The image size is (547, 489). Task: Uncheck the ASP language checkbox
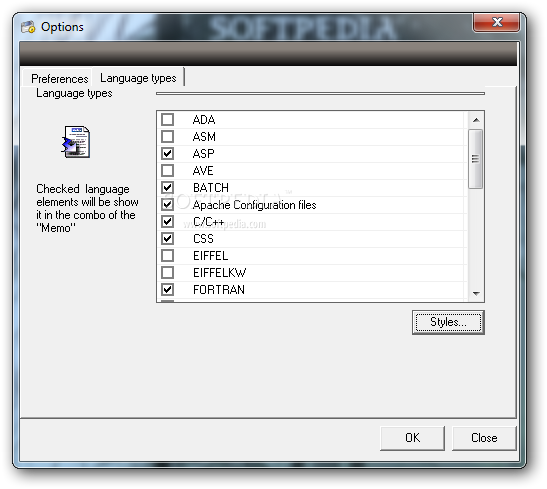tap(167, 153)
